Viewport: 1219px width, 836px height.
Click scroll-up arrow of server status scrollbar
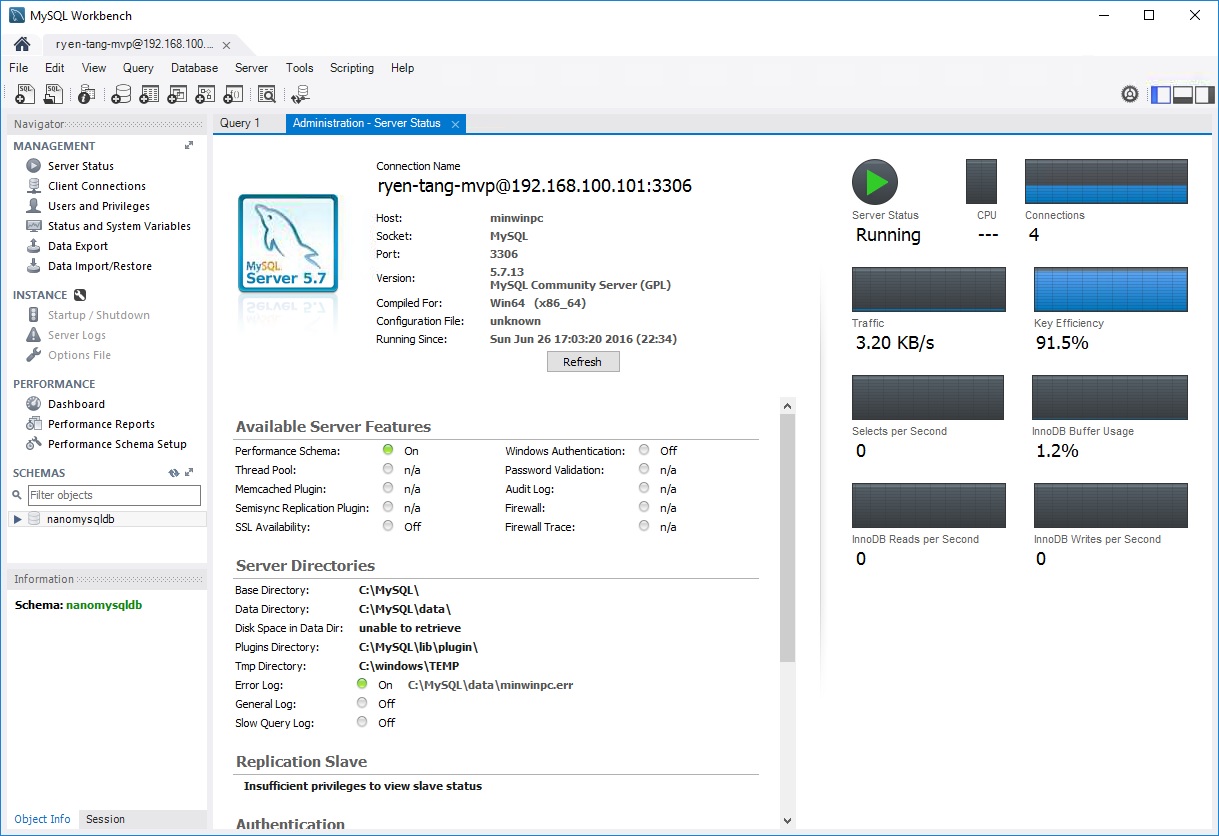[x=788, y=406]
